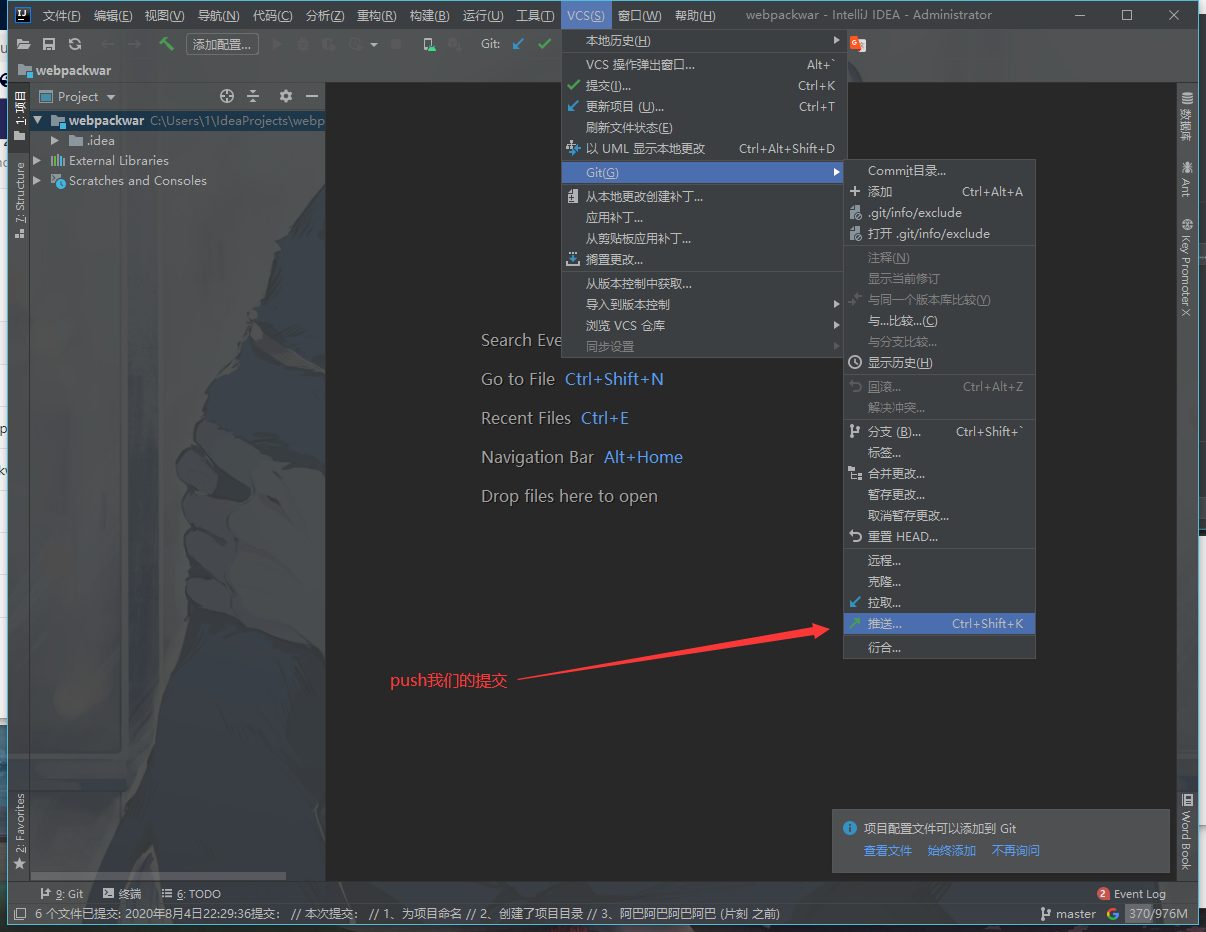The height and width of the screenshot is (932, 1206).
Task: Toggle the 2: Favorites tool window
Action: pos(20,830)
